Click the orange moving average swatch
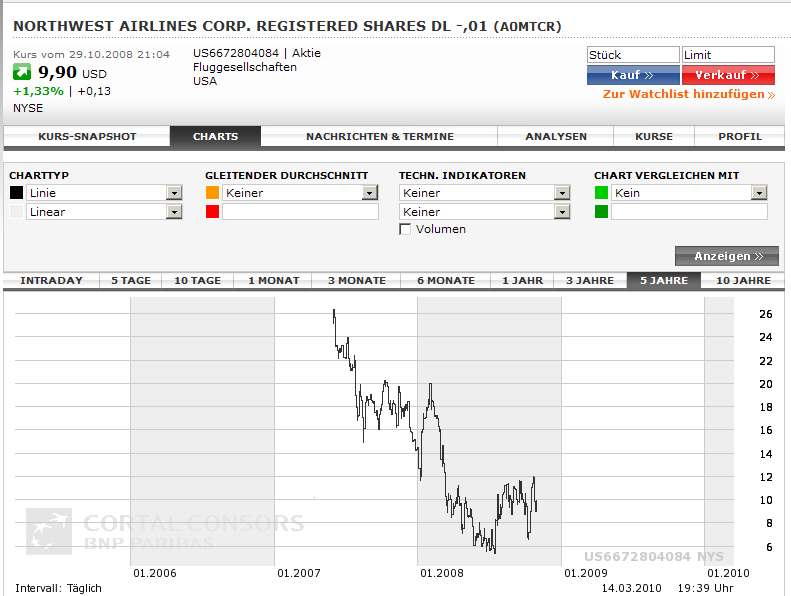This screenshot has height=596, width=791. pyautogui.click(x=212, y=192)
